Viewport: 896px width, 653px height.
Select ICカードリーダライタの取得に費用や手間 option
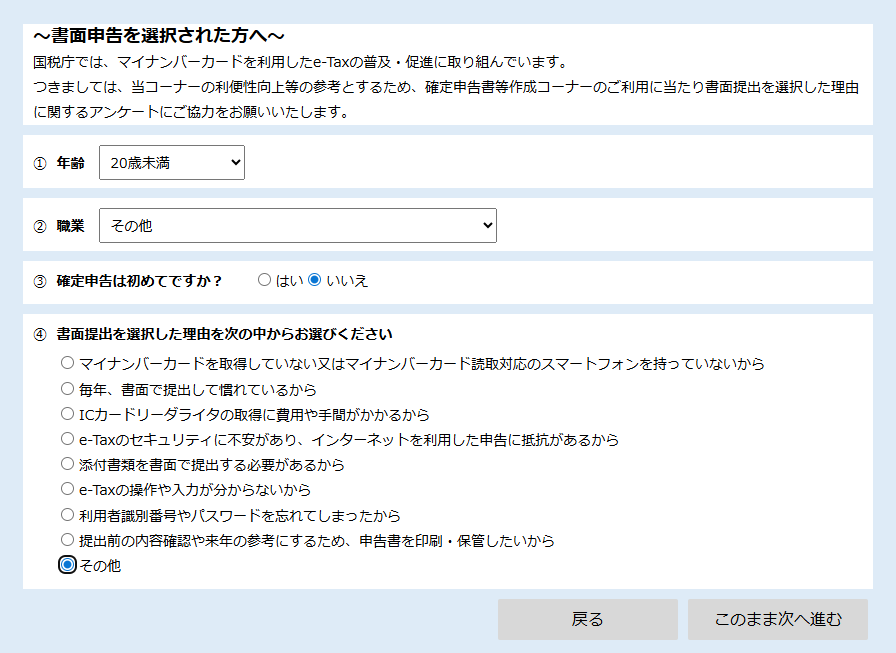(68, 414)
